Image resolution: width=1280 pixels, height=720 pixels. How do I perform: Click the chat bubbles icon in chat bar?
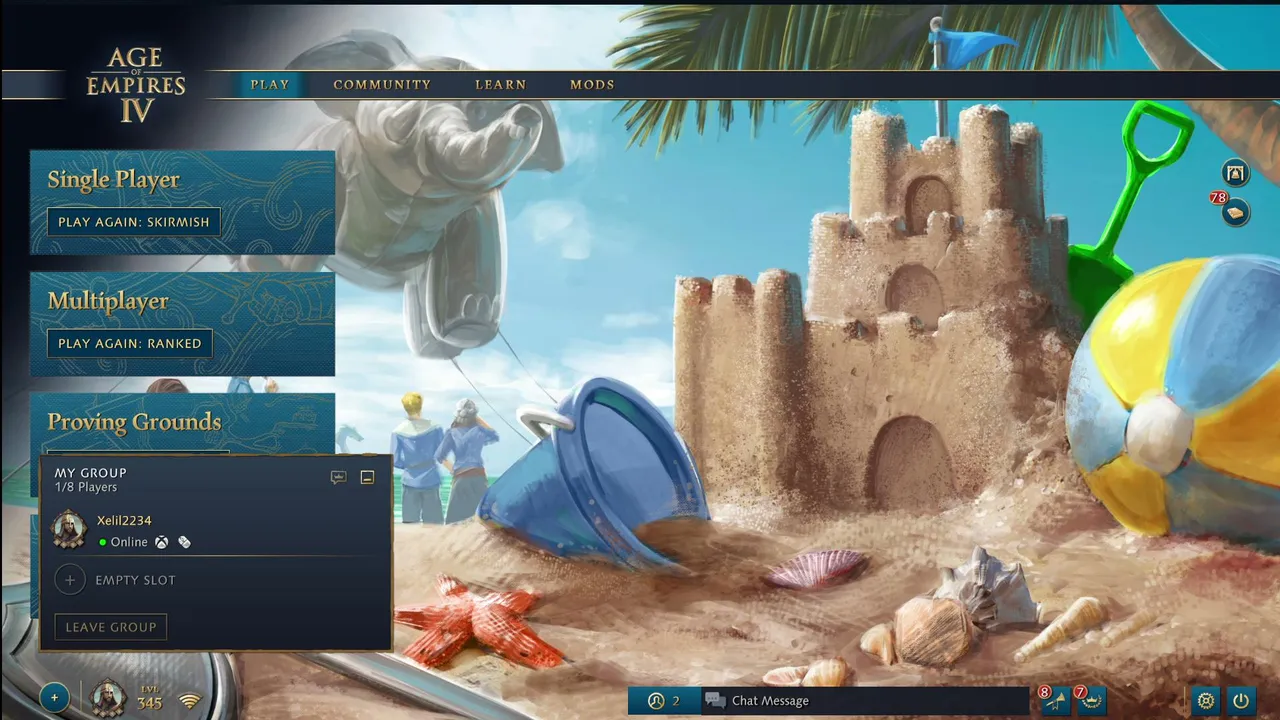point(714,701)
